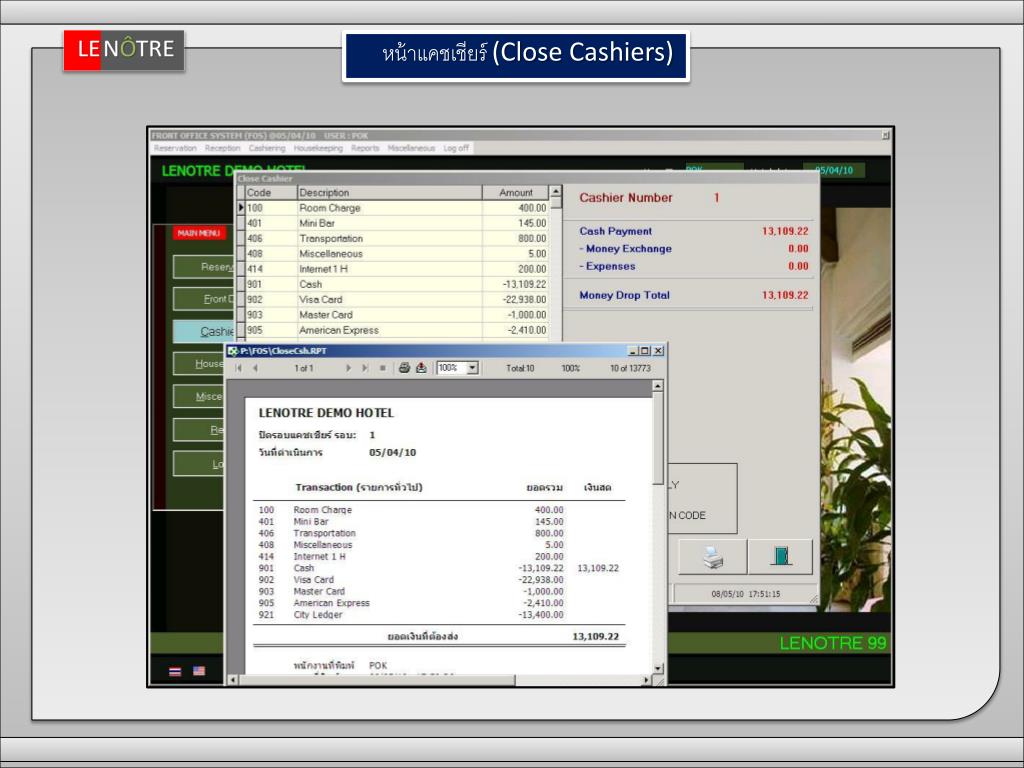The height and width of the screenshot is (768, 1024).
Task: Open the Miscellaneous menu
Action: click(411, 148)
